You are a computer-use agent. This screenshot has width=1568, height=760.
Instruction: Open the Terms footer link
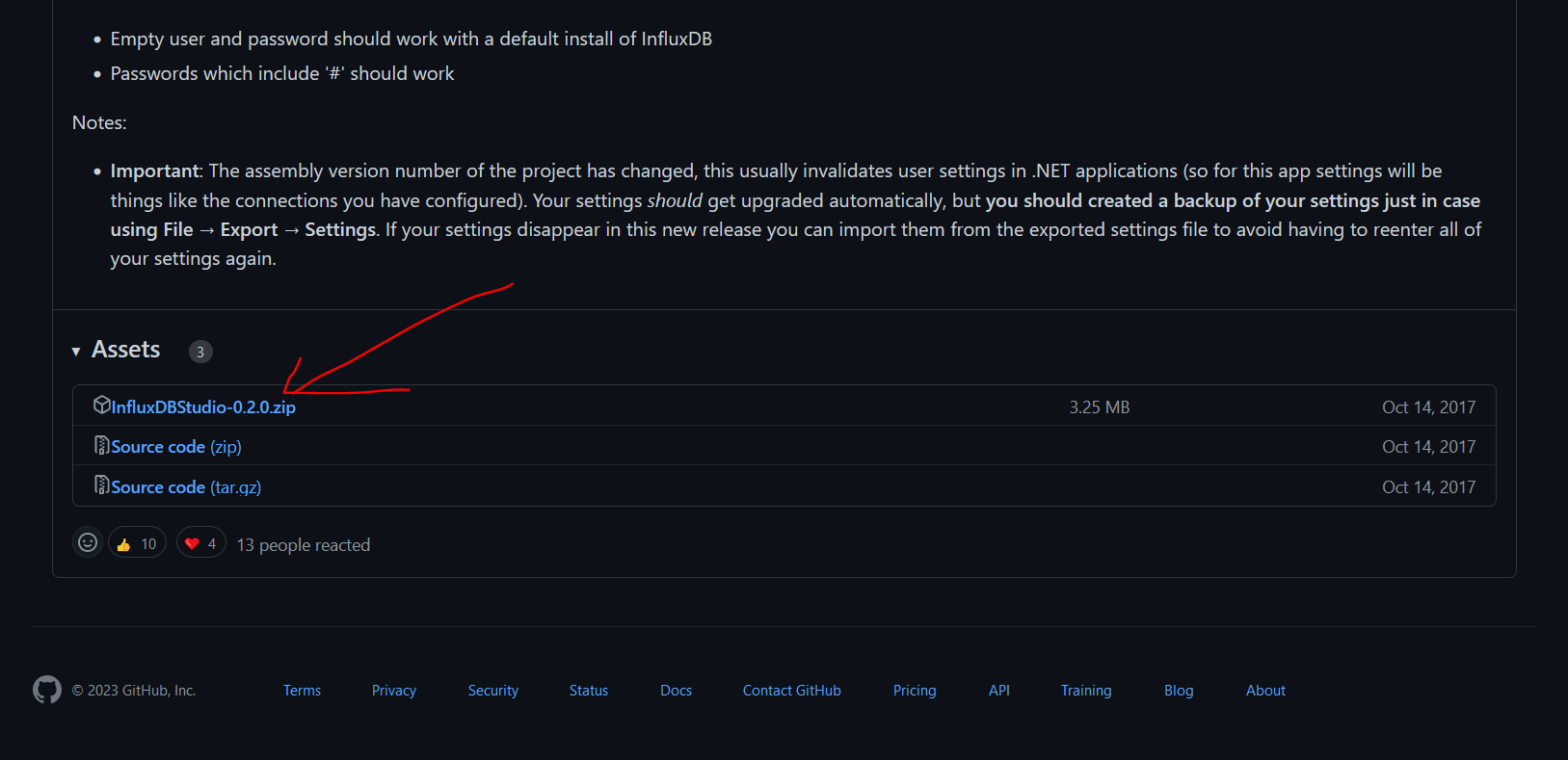(302, 691)
